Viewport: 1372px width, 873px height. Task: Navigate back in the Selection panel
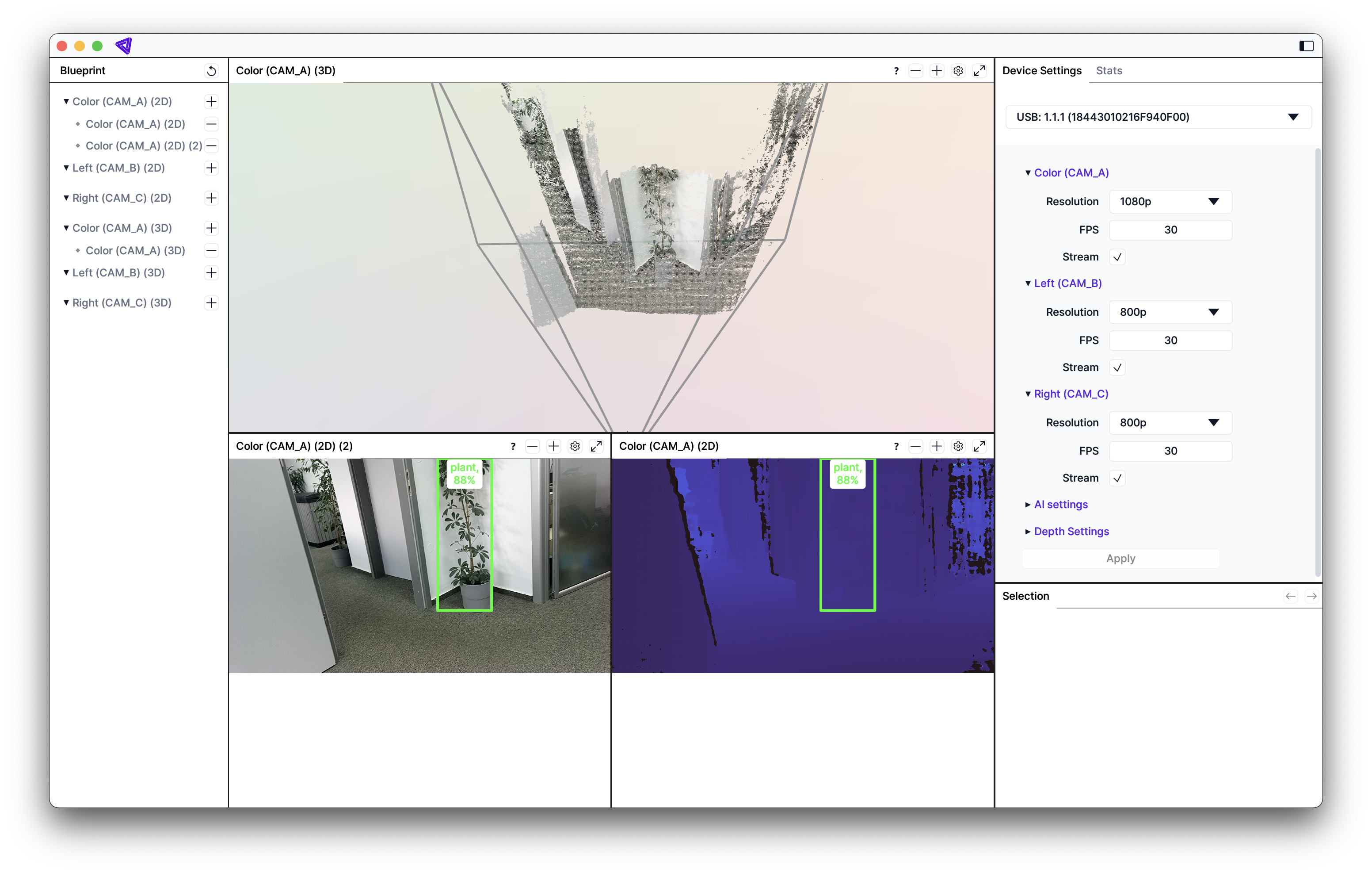tap(1290, 596)
